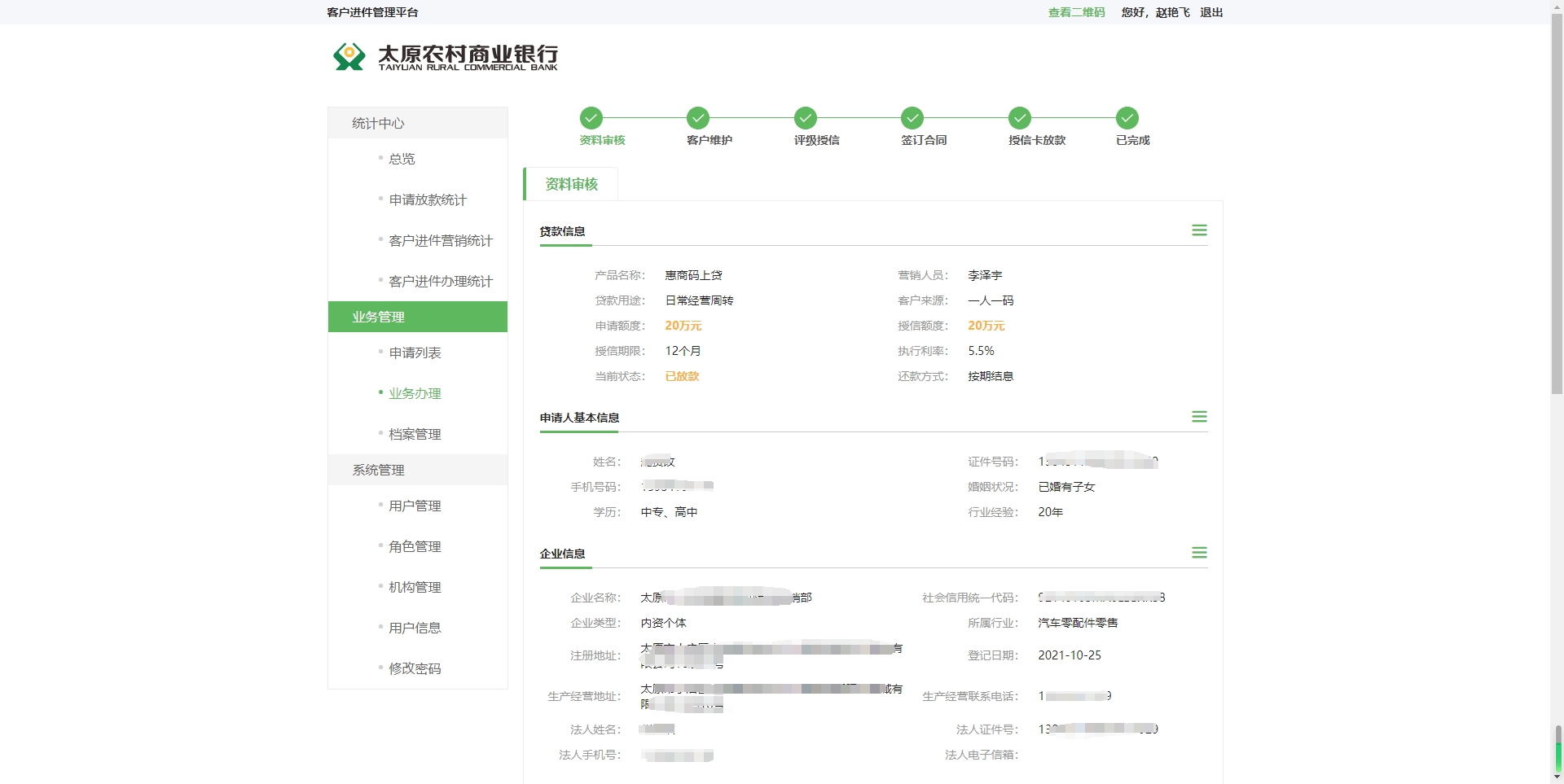Click the 贷款信息 section heading
Screen dimensions: 1564x784
[x=562, y=231]
